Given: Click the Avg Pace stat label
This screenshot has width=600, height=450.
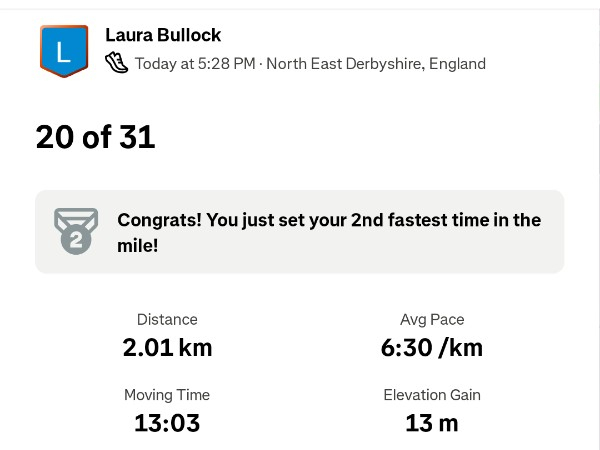Looking at the screenshot, I should coord(432,319).
